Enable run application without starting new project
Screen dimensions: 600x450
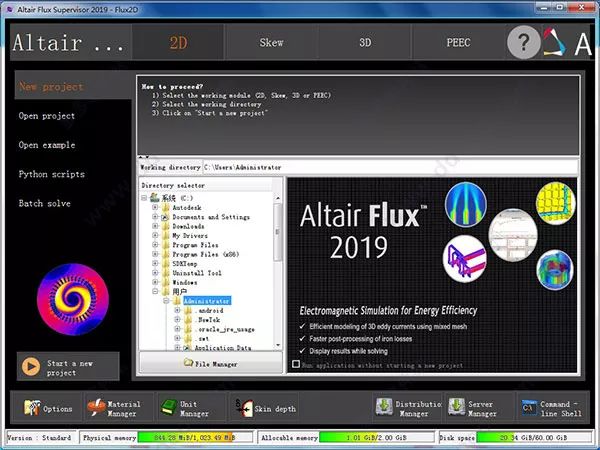click(x=295, y=365)
